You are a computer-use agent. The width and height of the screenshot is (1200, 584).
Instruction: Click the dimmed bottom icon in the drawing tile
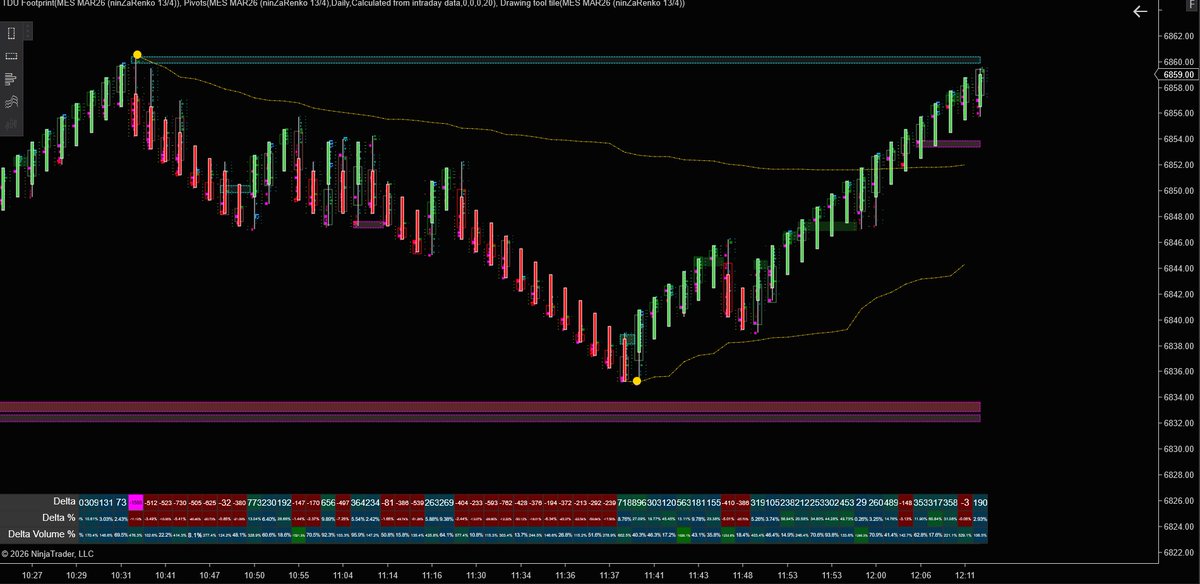[x=11, y=124]
